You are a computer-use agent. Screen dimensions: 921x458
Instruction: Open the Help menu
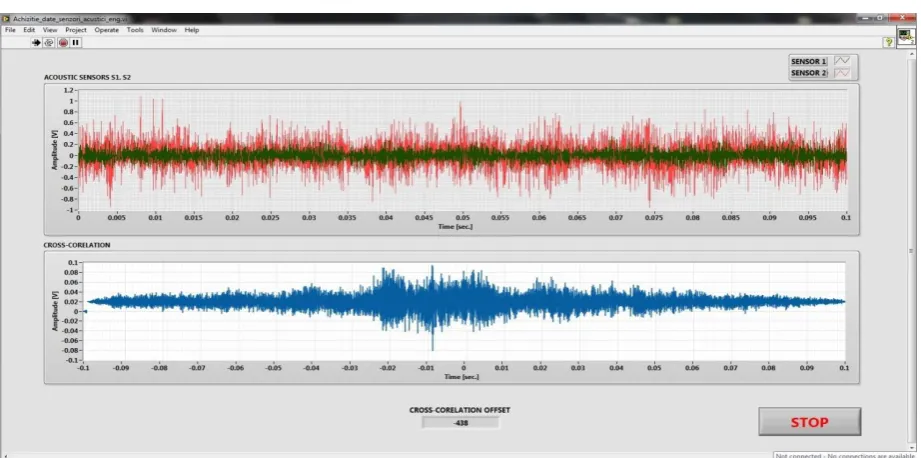click(x=191, y=30)
